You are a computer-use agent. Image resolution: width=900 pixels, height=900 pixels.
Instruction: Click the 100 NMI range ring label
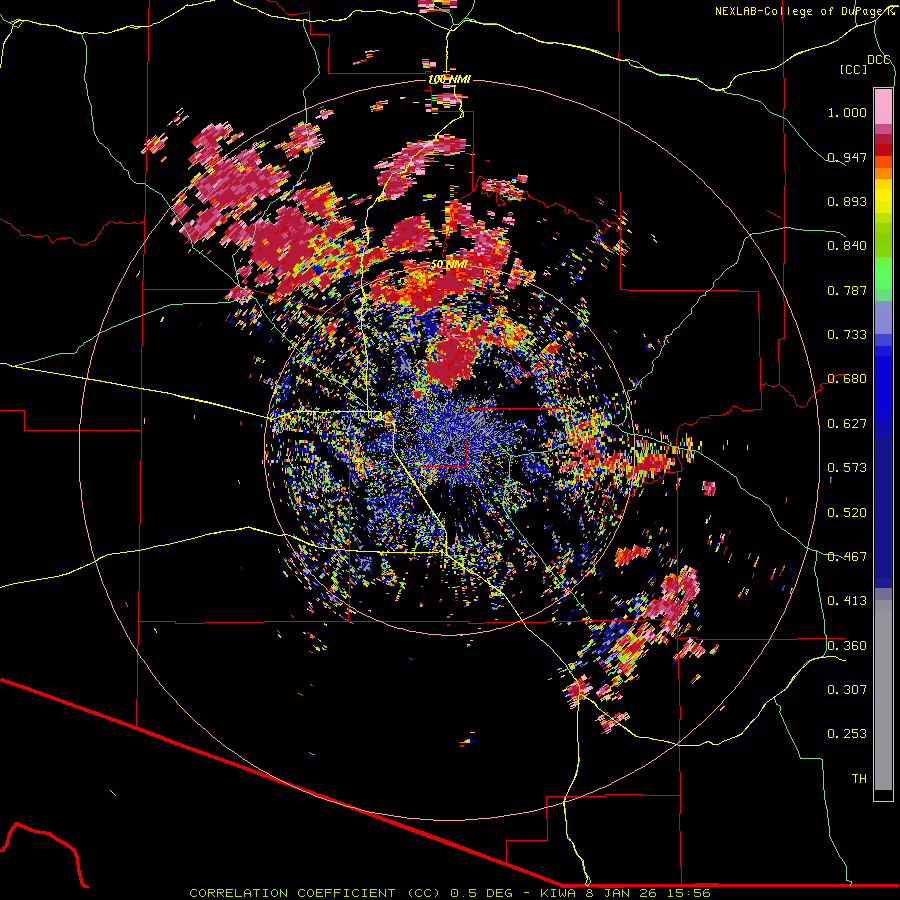[x=449, y=79]
